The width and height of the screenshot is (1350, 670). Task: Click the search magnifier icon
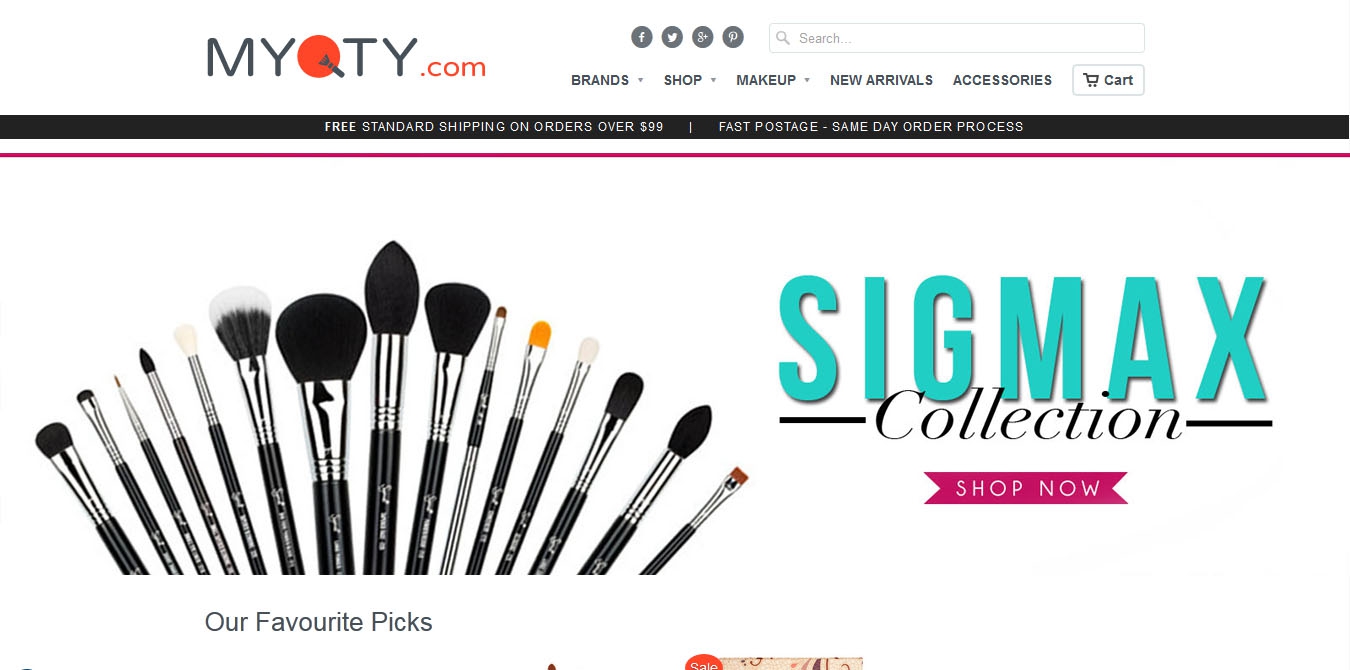[x=783, y=38]
